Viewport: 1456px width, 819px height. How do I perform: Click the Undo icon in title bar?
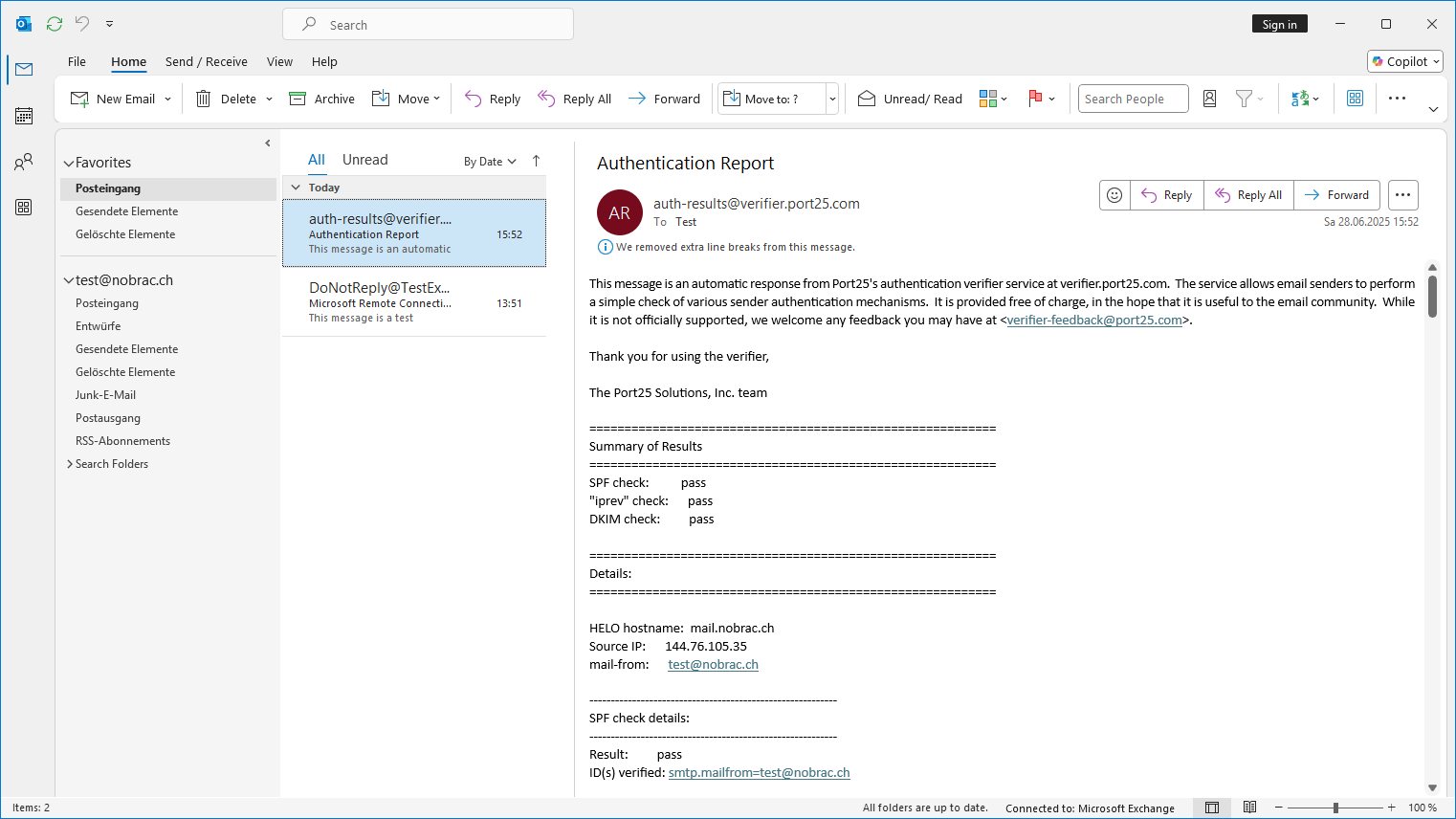click(82, 24)
